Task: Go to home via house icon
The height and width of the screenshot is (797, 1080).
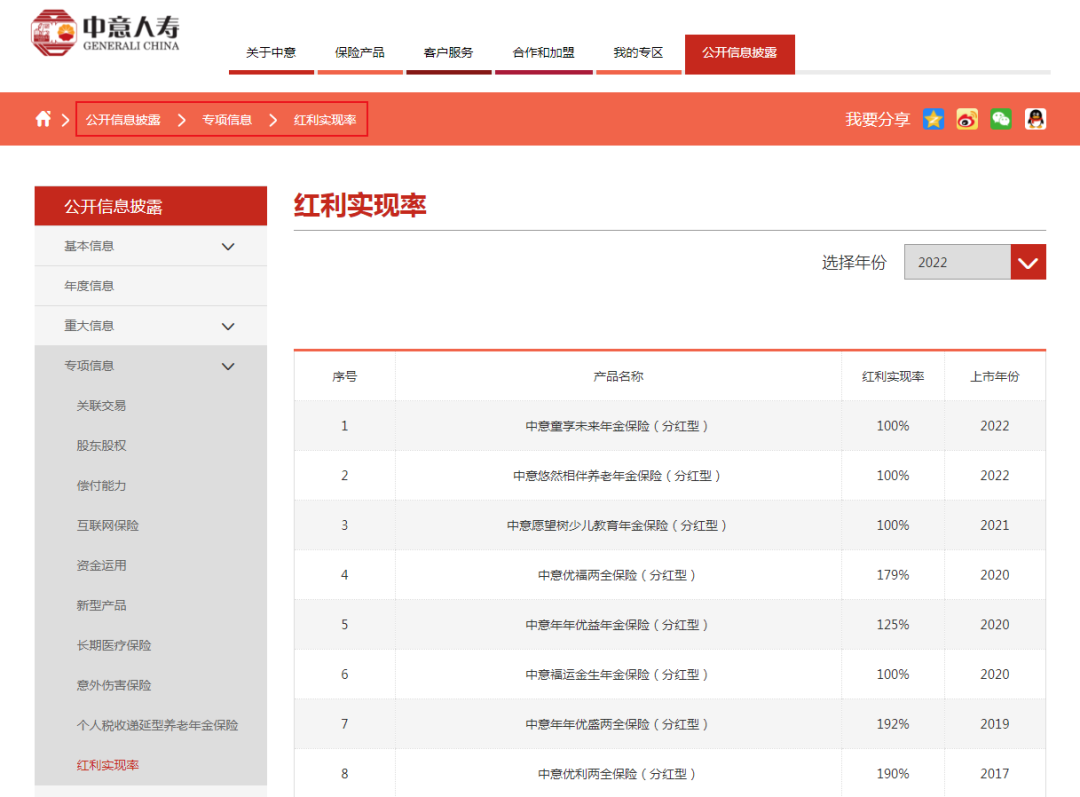Action: tap(43, 119)
